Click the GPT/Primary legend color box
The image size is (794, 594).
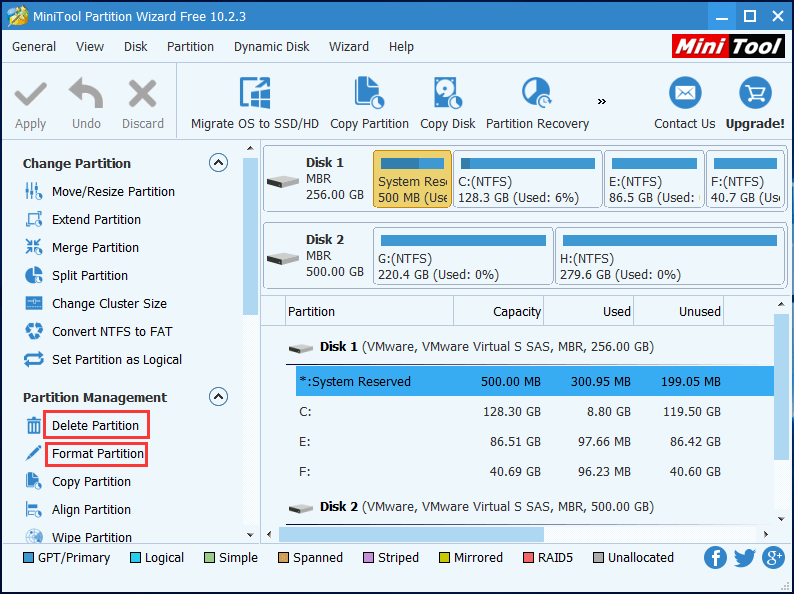[x=28, y=558]
